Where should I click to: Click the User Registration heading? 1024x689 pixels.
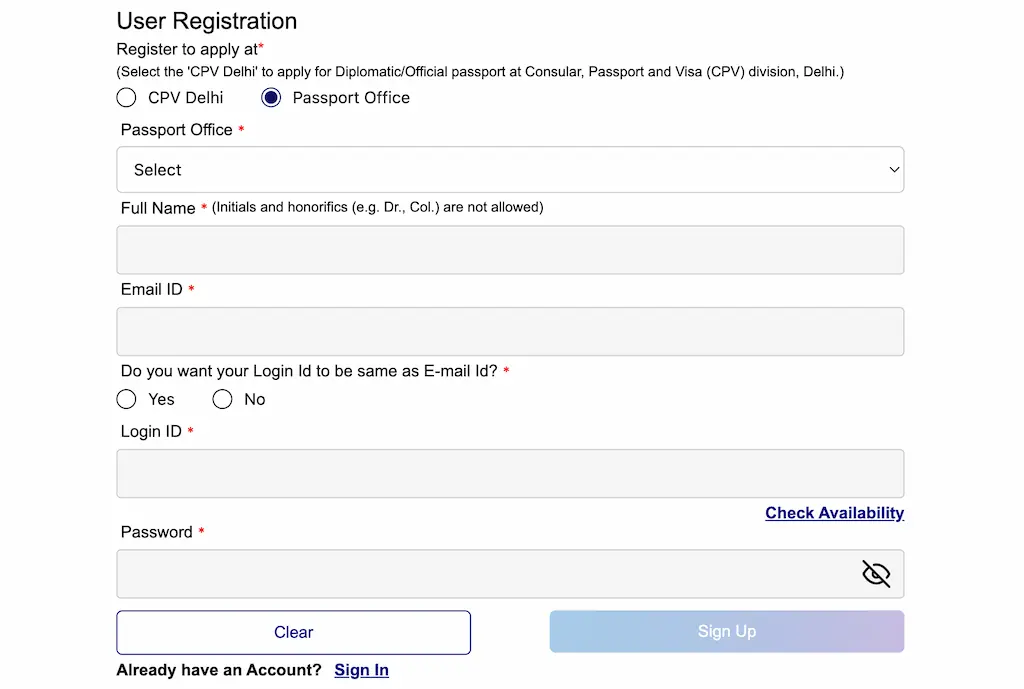tap(206, 21)
